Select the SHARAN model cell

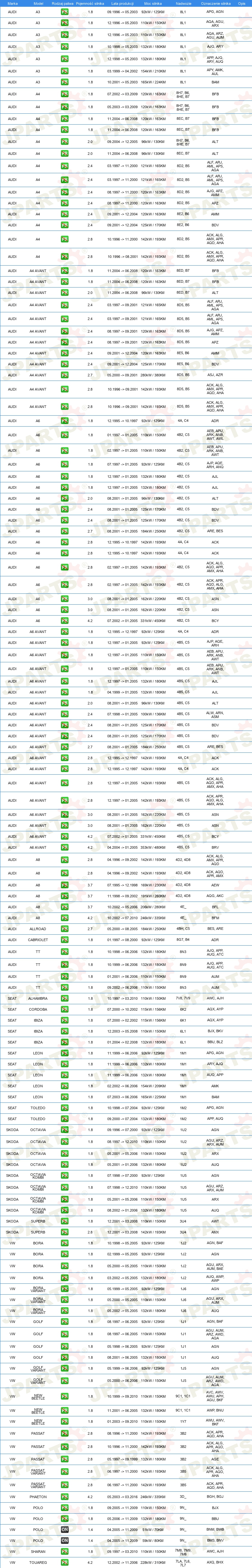38,1552
